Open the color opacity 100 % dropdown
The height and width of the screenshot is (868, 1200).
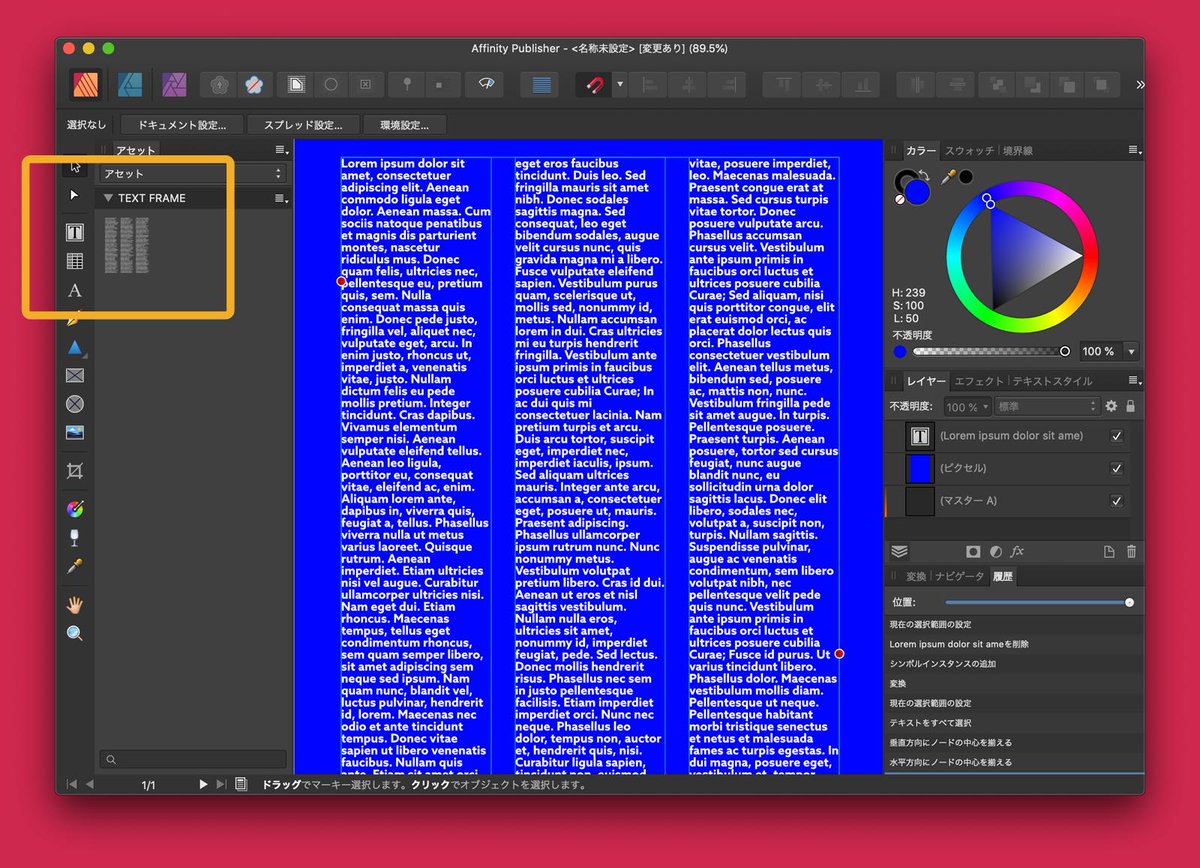pyautogui.click(x=1131, y=351)
